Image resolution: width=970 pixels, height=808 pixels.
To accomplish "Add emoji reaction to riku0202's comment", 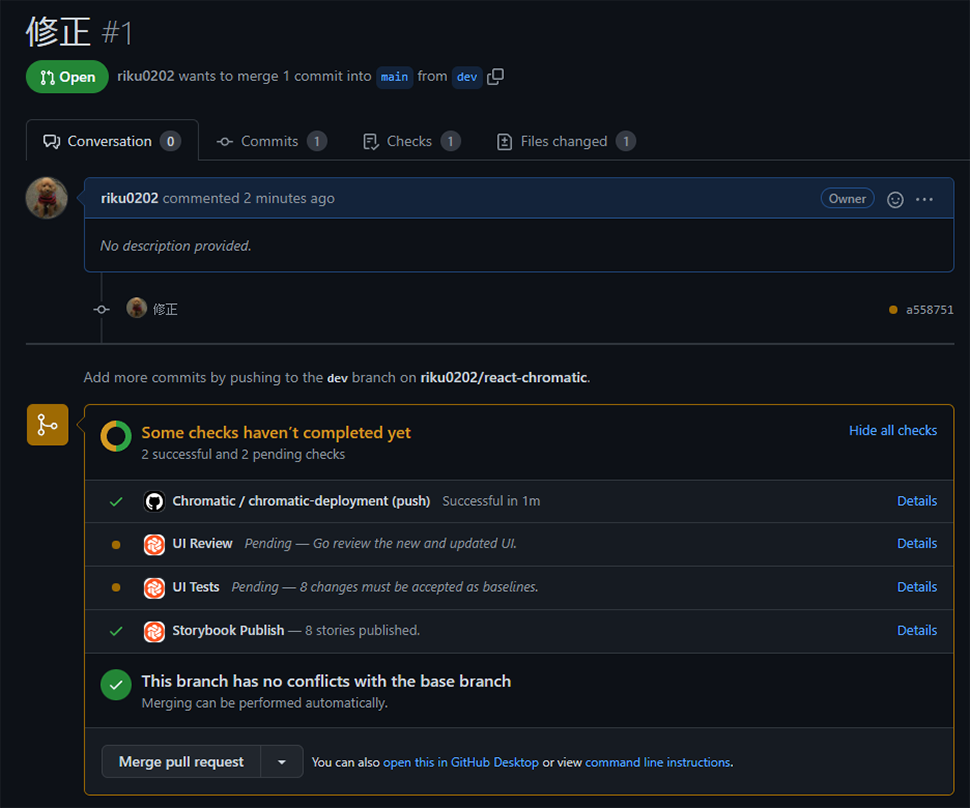I will pos(895,199).
